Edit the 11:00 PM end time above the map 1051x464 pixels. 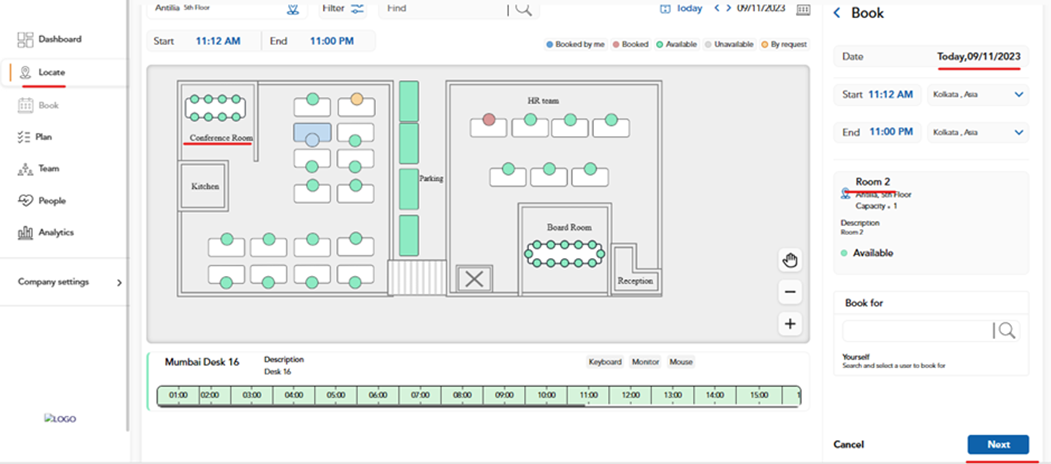[332, 41]
